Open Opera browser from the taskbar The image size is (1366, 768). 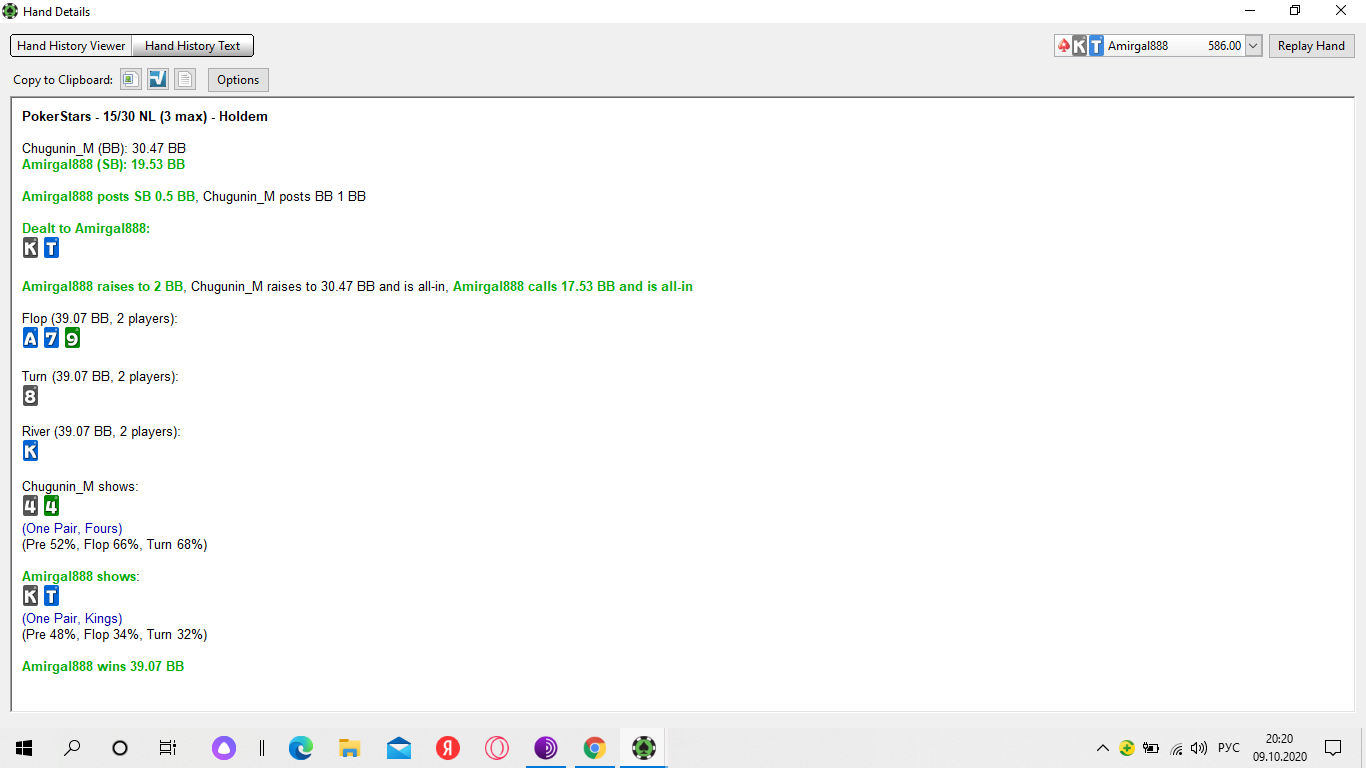pyautogui.click(x=496, y=747)
